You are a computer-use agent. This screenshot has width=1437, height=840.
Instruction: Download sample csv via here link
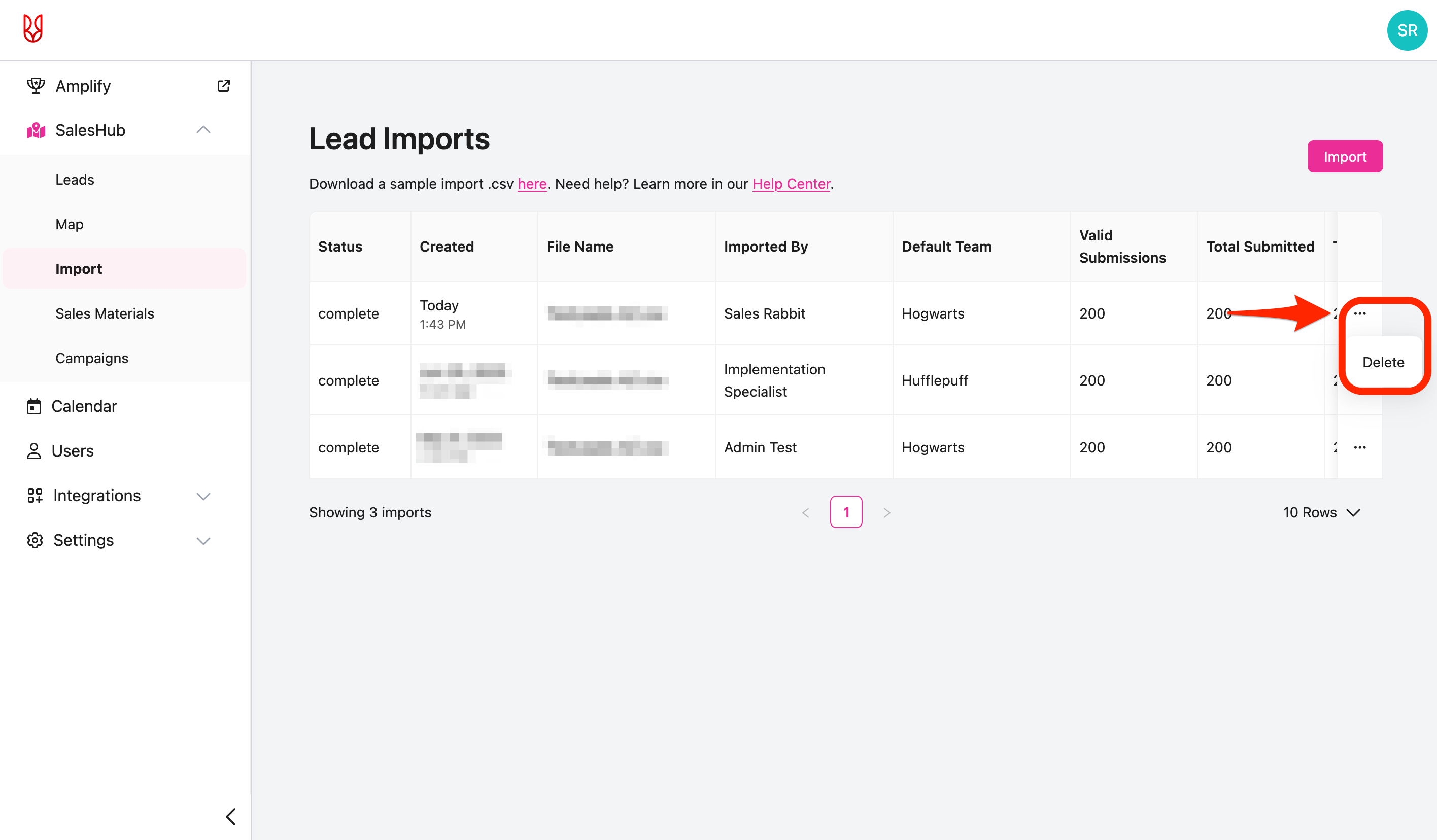531,184
